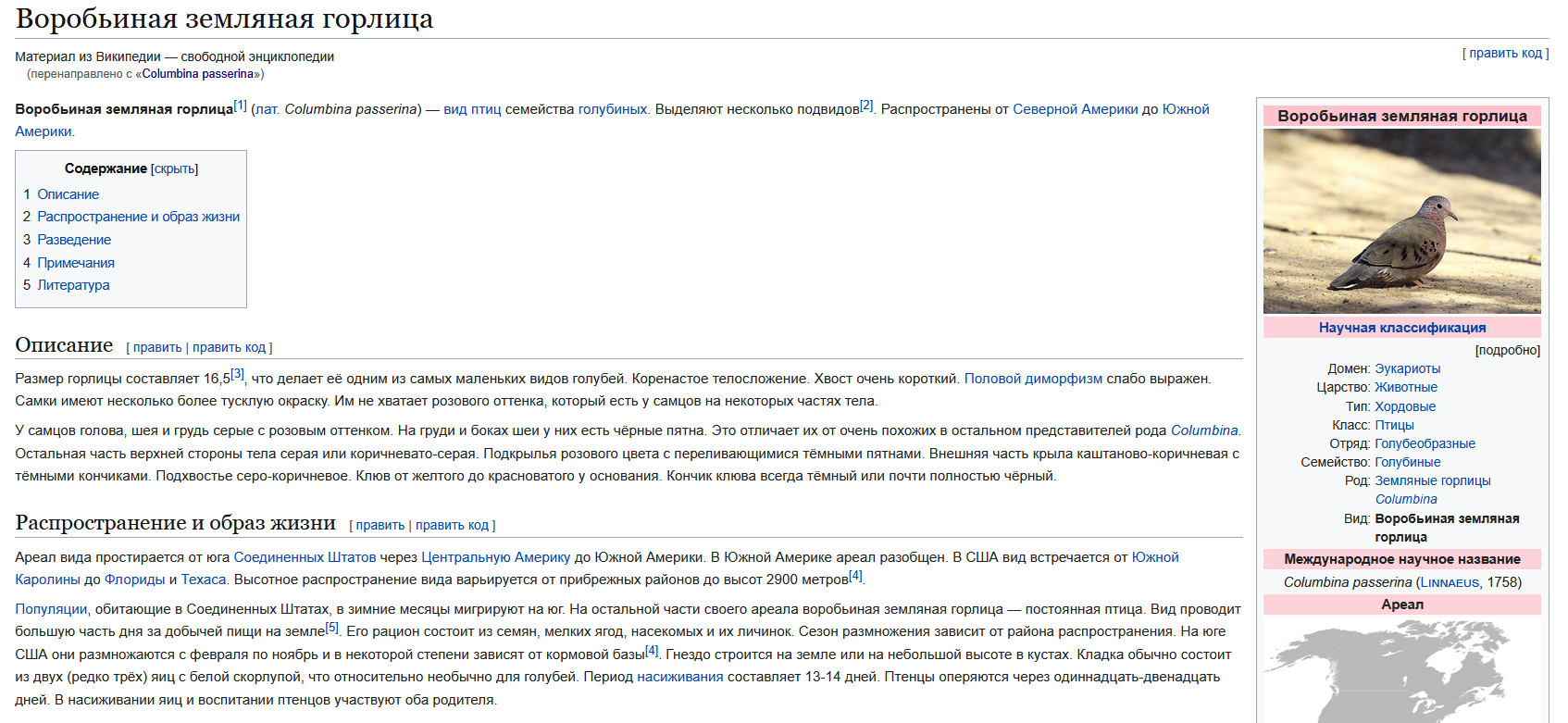Image resolution: width=1568 pixels, height=723 pixels.
Task: Edit the Описание section with править
Action: pyautogui.click(x=157, y=347)
